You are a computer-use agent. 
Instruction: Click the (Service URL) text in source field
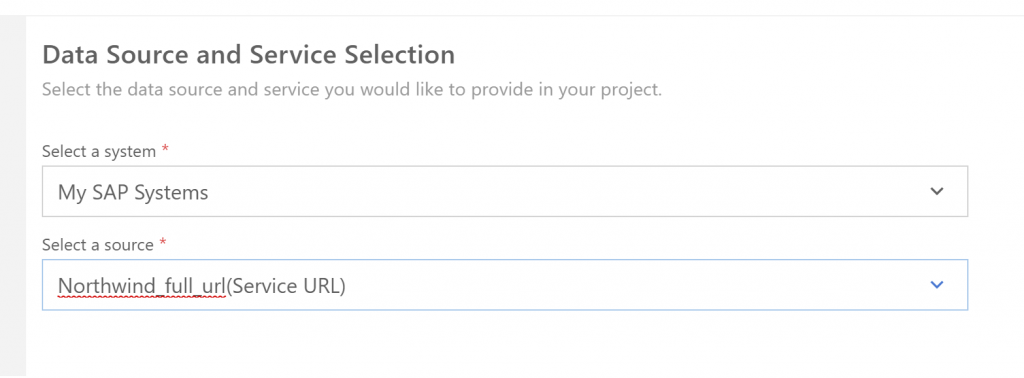[x=285, y=286]
